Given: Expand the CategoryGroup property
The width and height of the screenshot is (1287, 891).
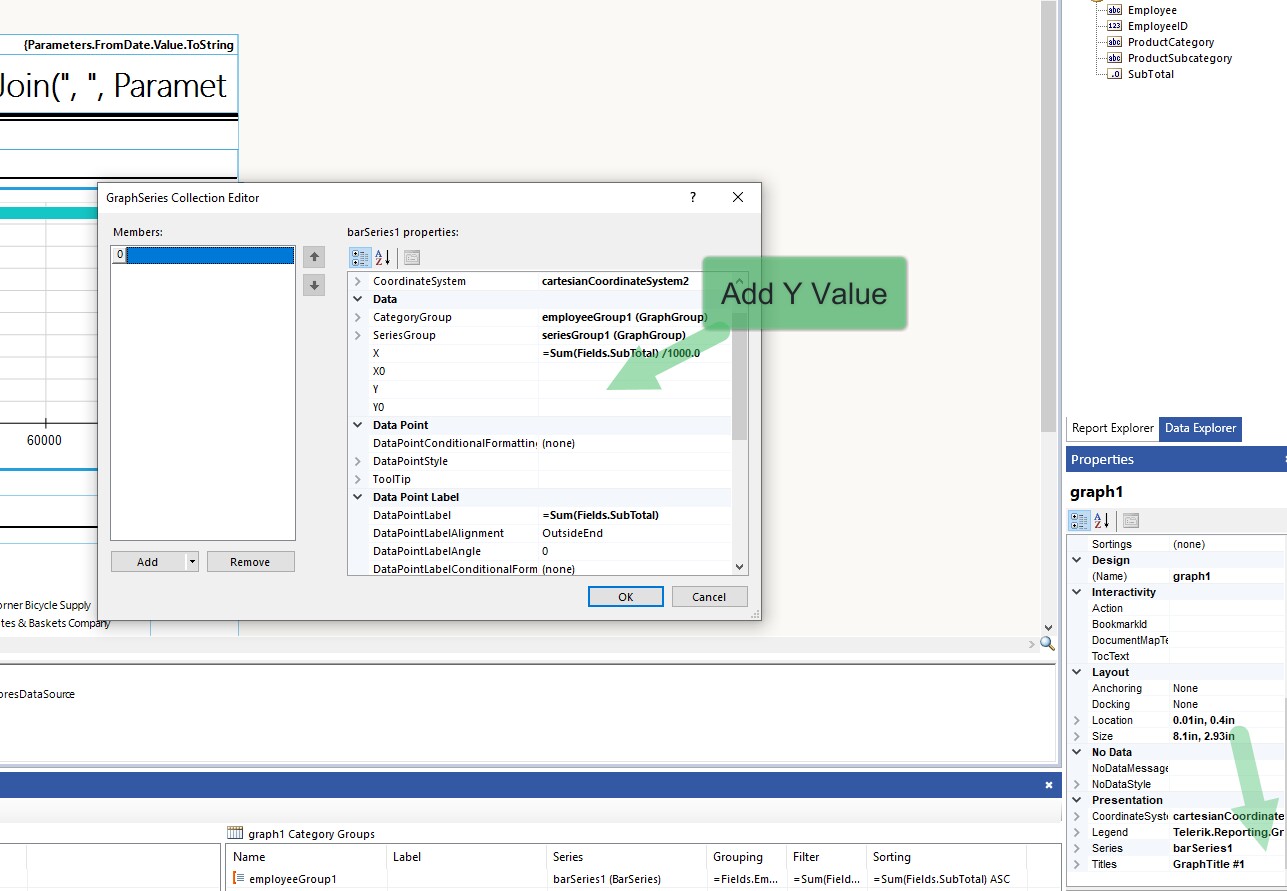Looking at the screenshot, I should tap(358, 317).
